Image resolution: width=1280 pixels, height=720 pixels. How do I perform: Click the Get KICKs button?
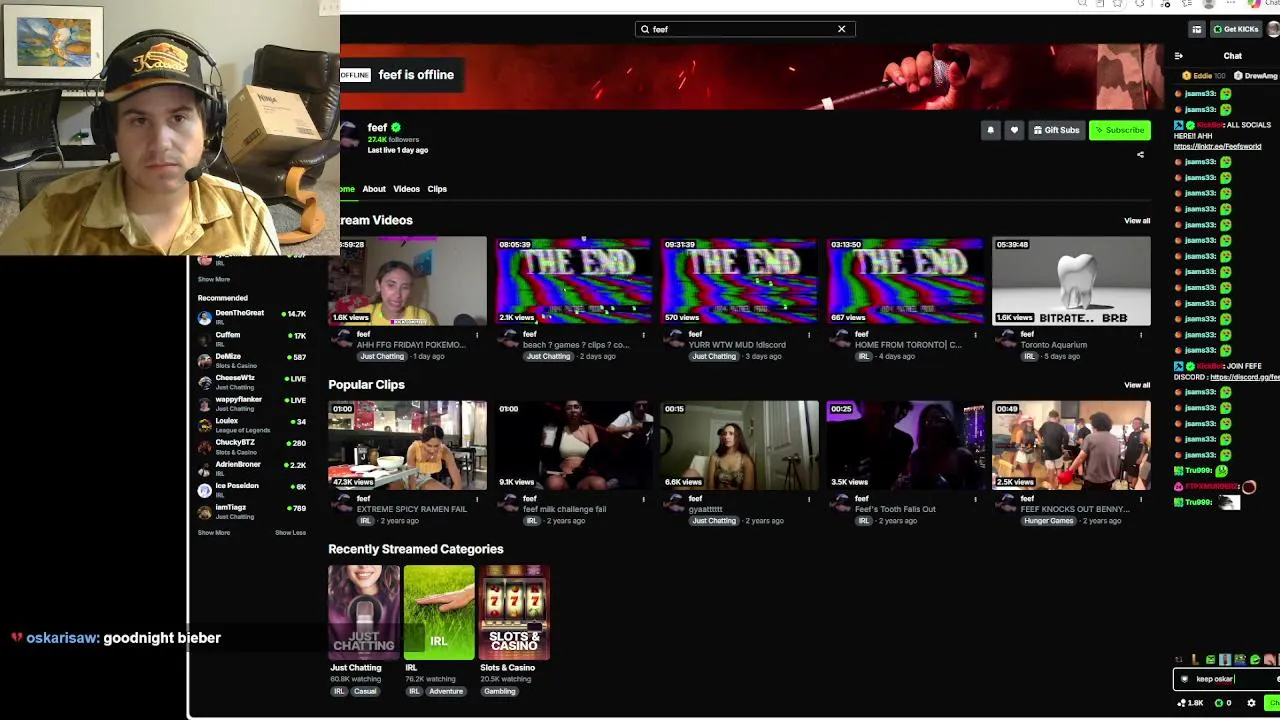[x=1236, y=29]
